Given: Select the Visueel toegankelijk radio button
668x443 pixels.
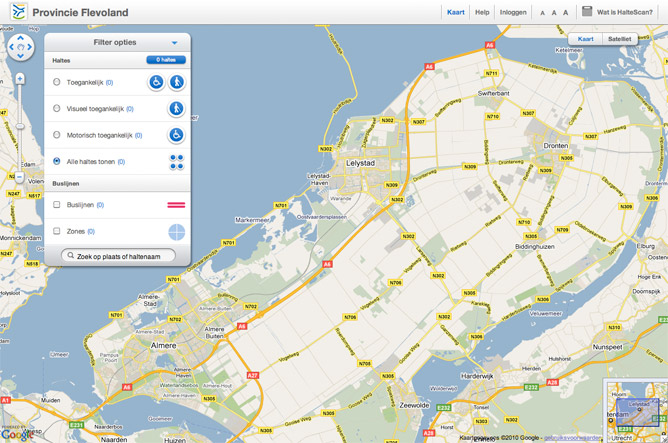Looking at the screenshot, I should pyautogui.click(x=57, y=108).
